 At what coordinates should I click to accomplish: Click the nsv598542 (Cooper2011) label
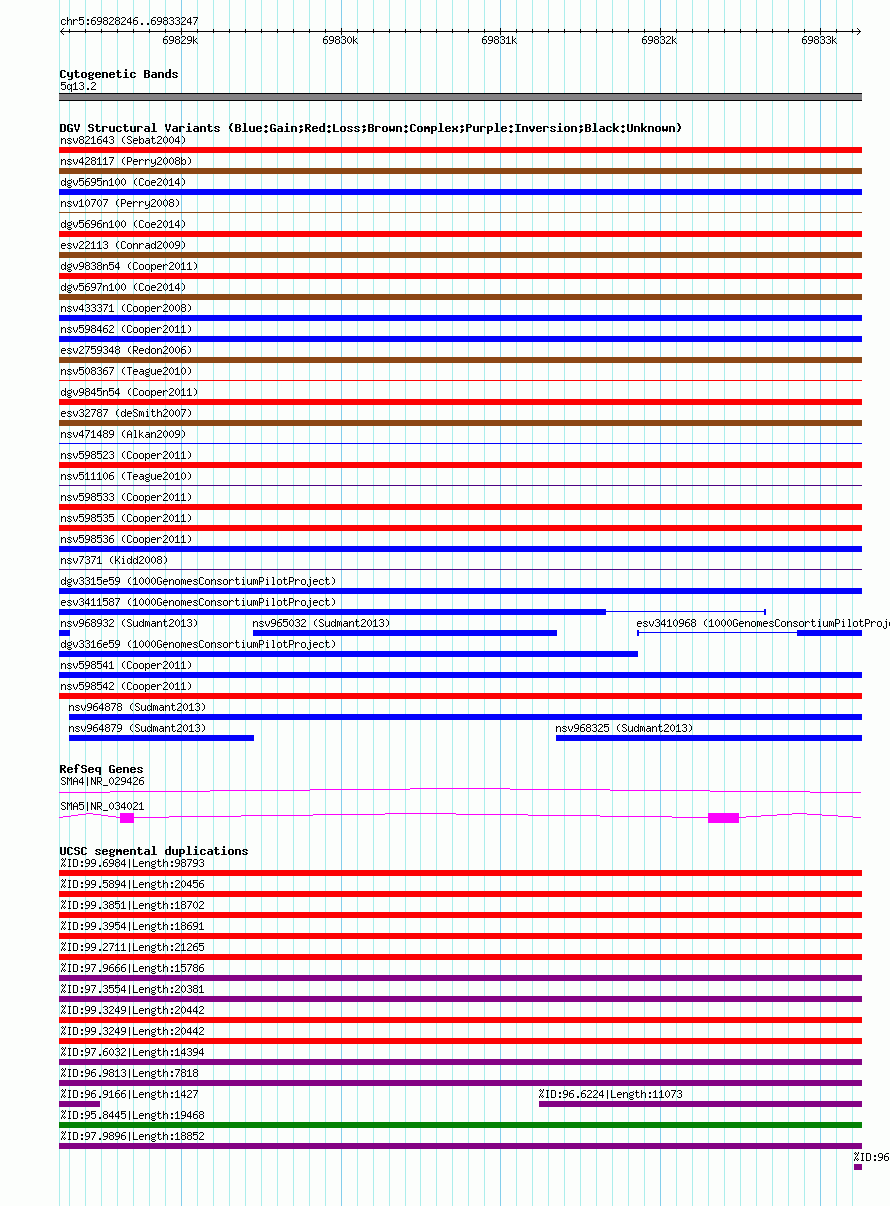coord(126,686)
